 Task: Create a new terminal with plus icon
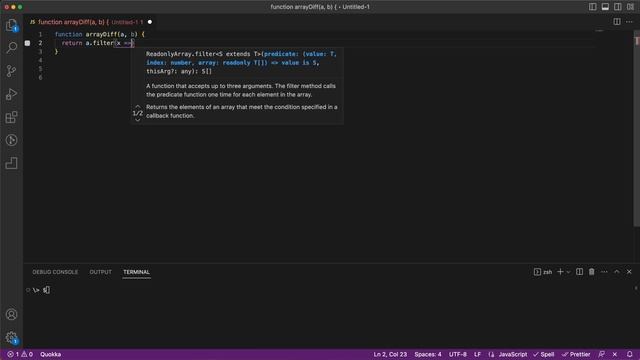click(x=560, y=272)
